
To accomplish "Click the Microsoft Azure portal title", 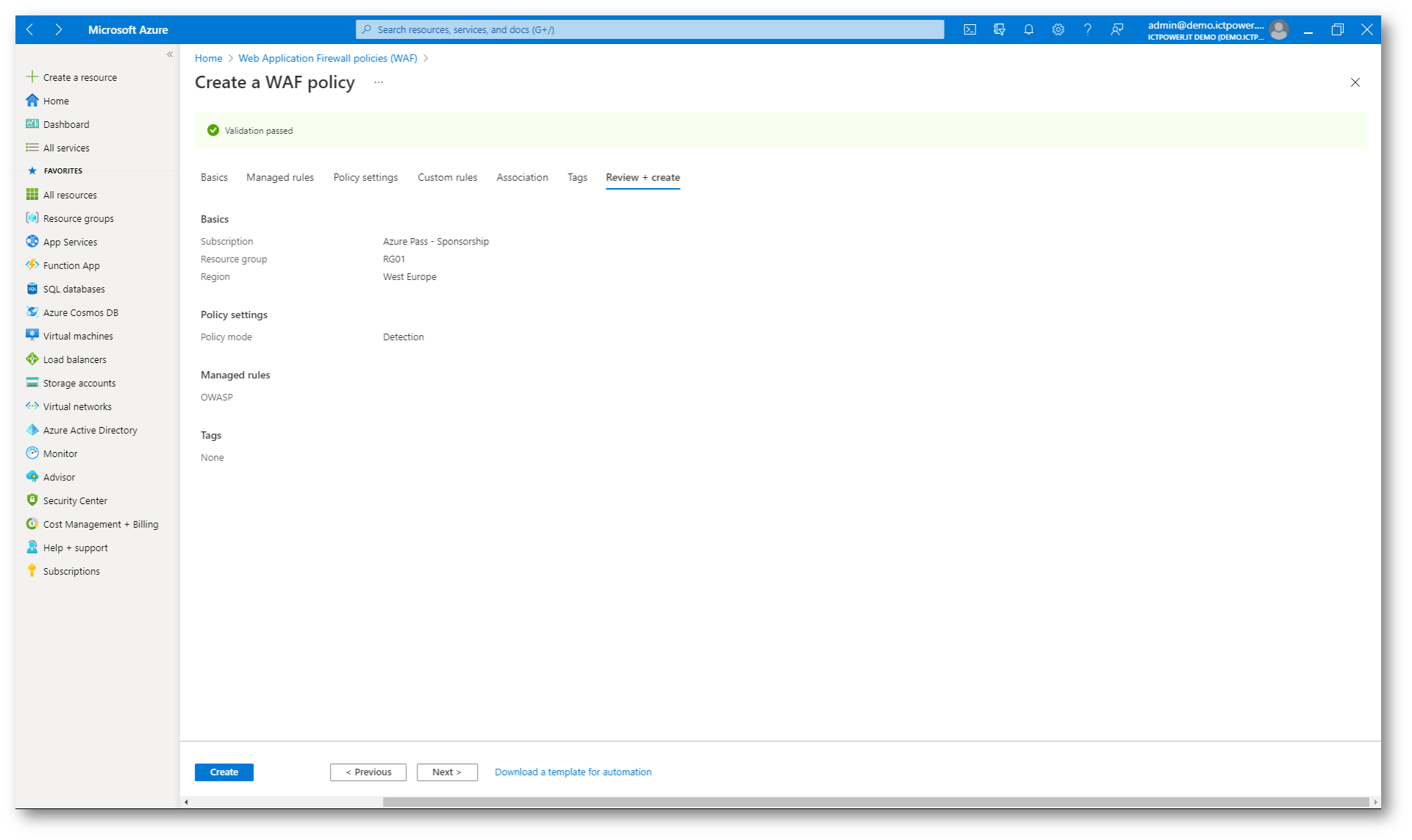I will (128, 29).
